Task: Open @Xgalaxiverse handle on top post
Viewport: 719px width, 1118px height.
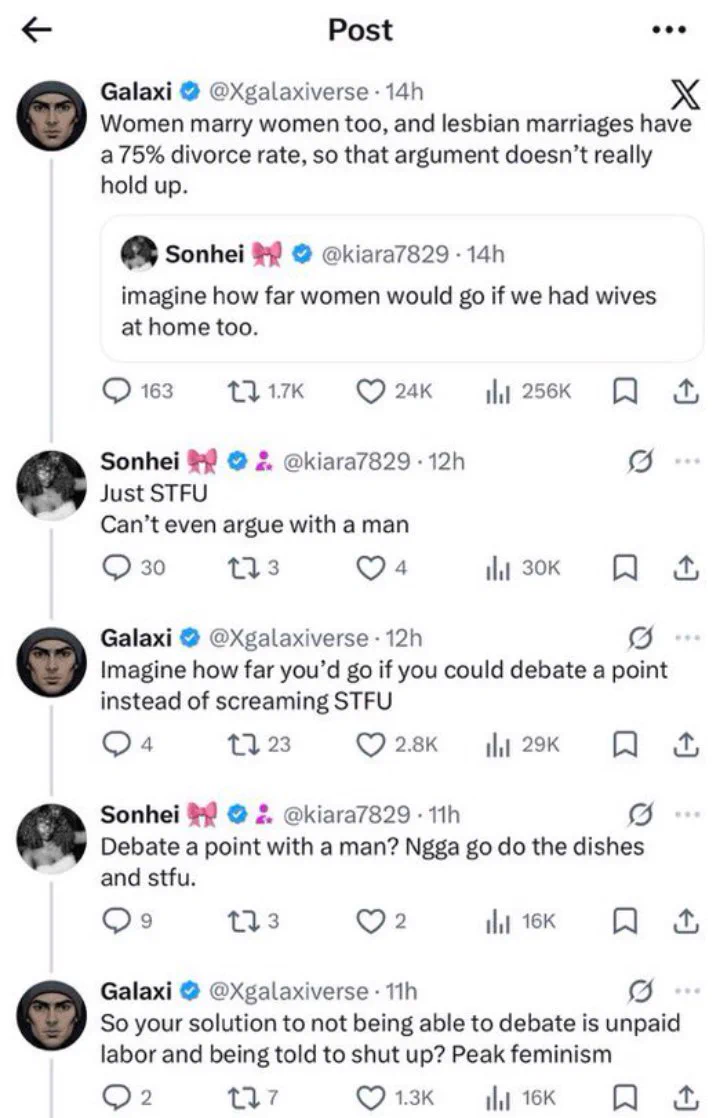Action: tap(288, 91)
